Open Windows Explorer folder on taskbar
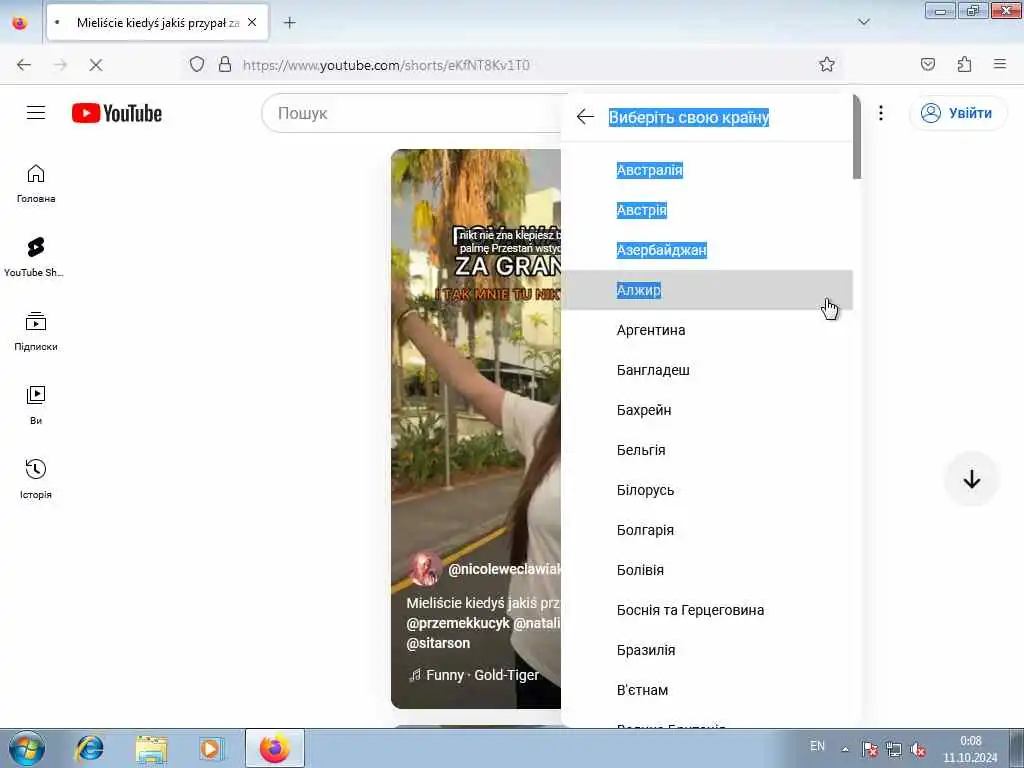Viewport: 1024px width, 768px height. coord(152,748)
